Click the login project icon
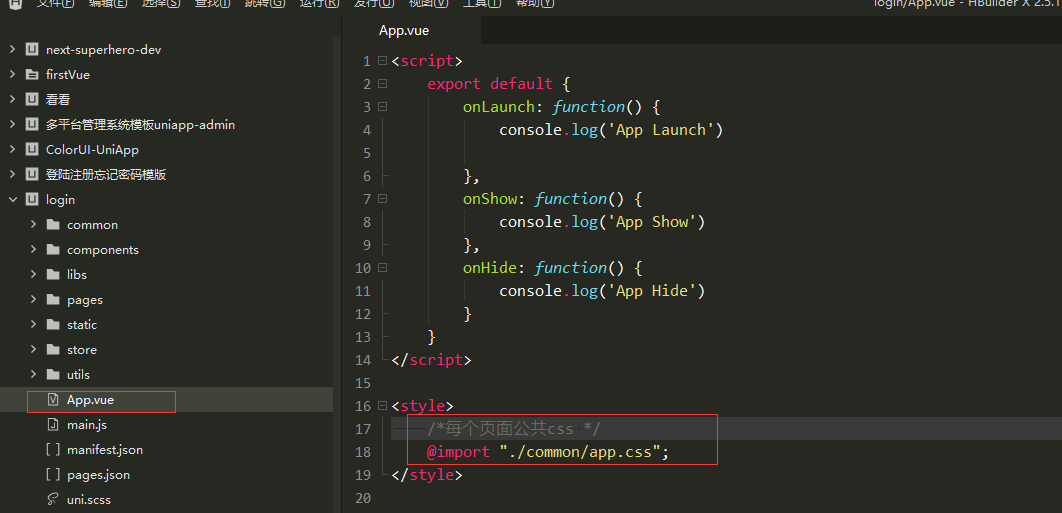 (x=31, y=200)
